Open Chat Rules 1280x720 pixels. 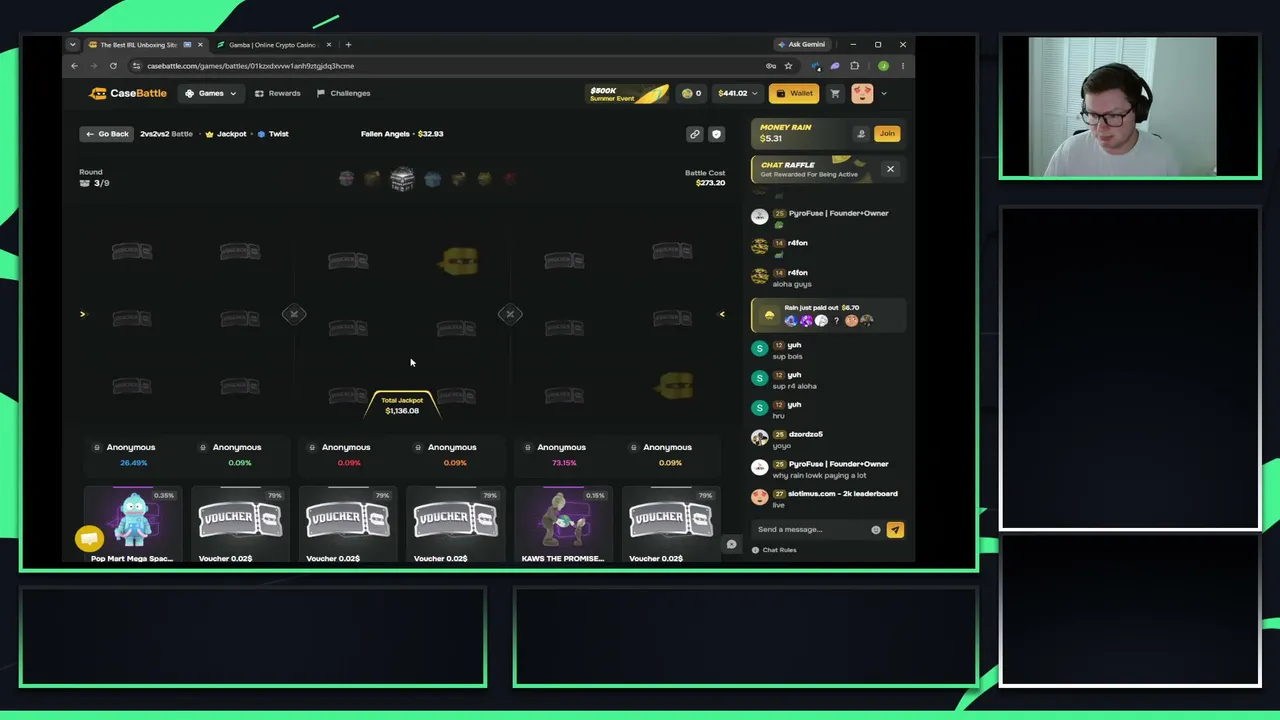[x=774, y=550]
